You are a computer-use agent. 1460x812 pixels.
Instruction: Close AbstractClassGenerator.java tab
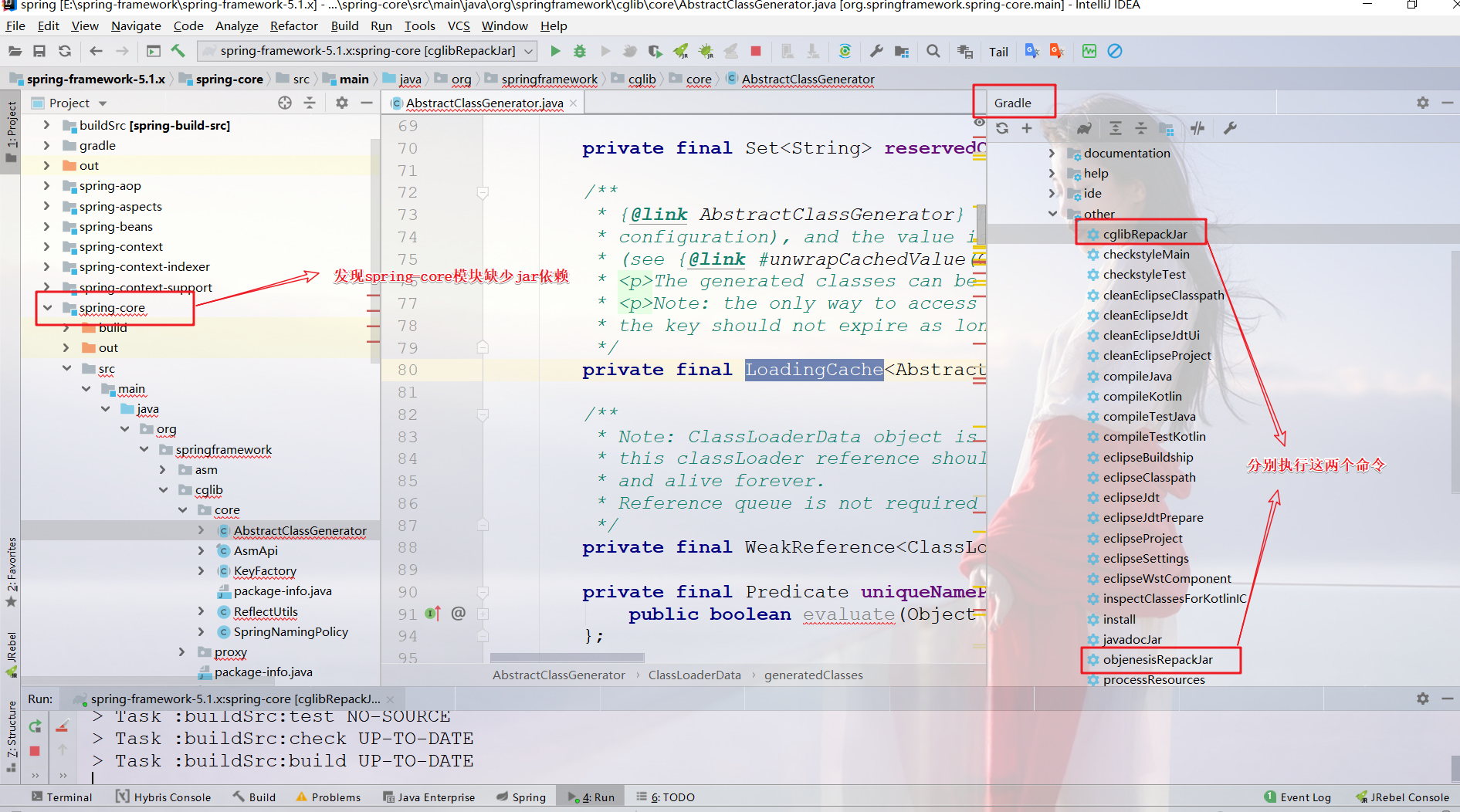coord(573,103)
